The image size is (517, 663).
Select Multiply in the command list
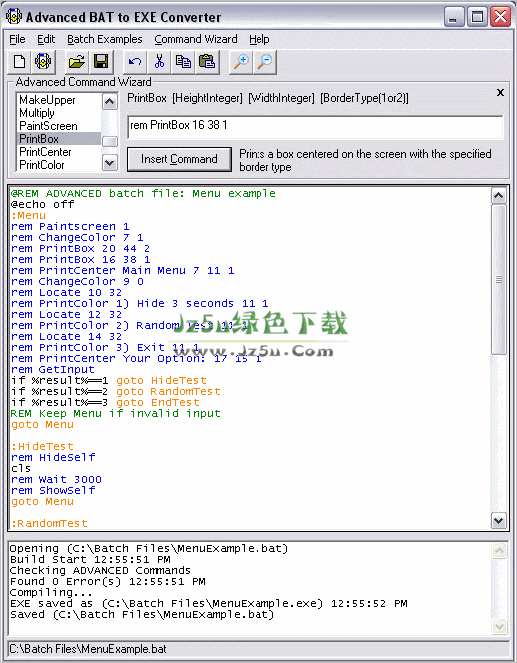pos(59,113)
